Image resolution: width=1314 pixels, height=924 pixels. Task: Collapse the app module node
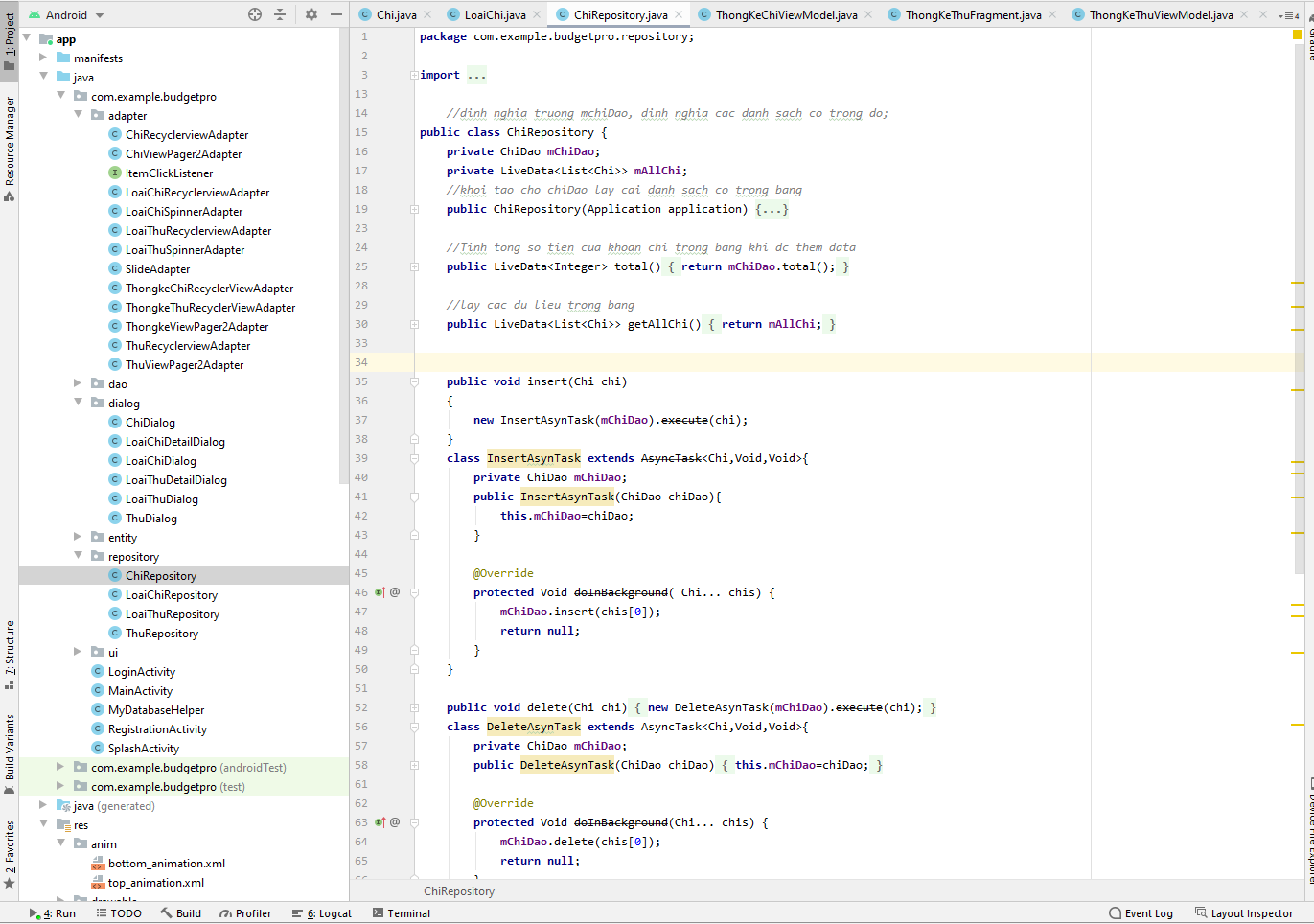click(x=27, y=38)
